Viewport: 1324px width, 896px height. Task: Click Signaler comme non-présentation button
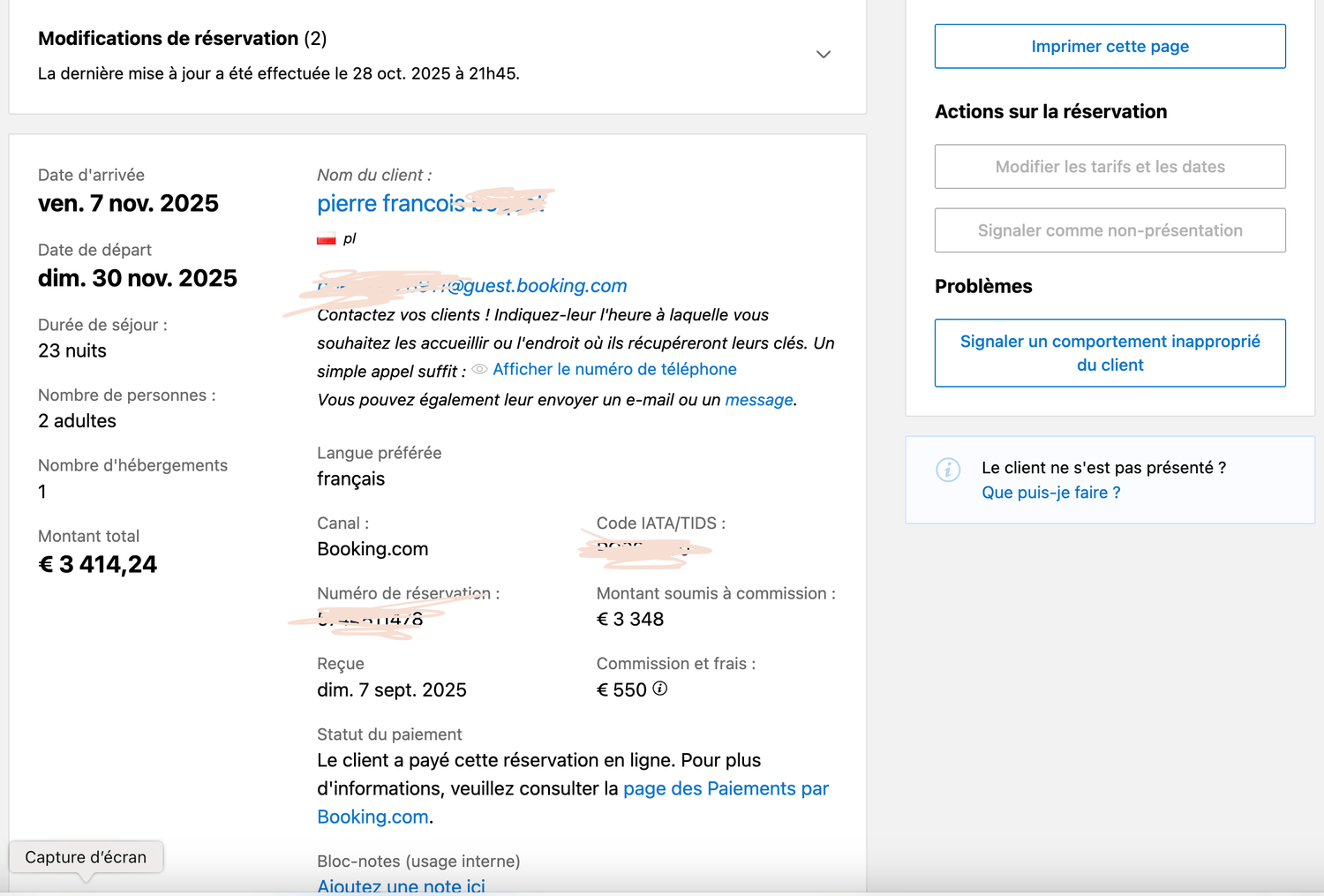click(x=1110, y=230)
